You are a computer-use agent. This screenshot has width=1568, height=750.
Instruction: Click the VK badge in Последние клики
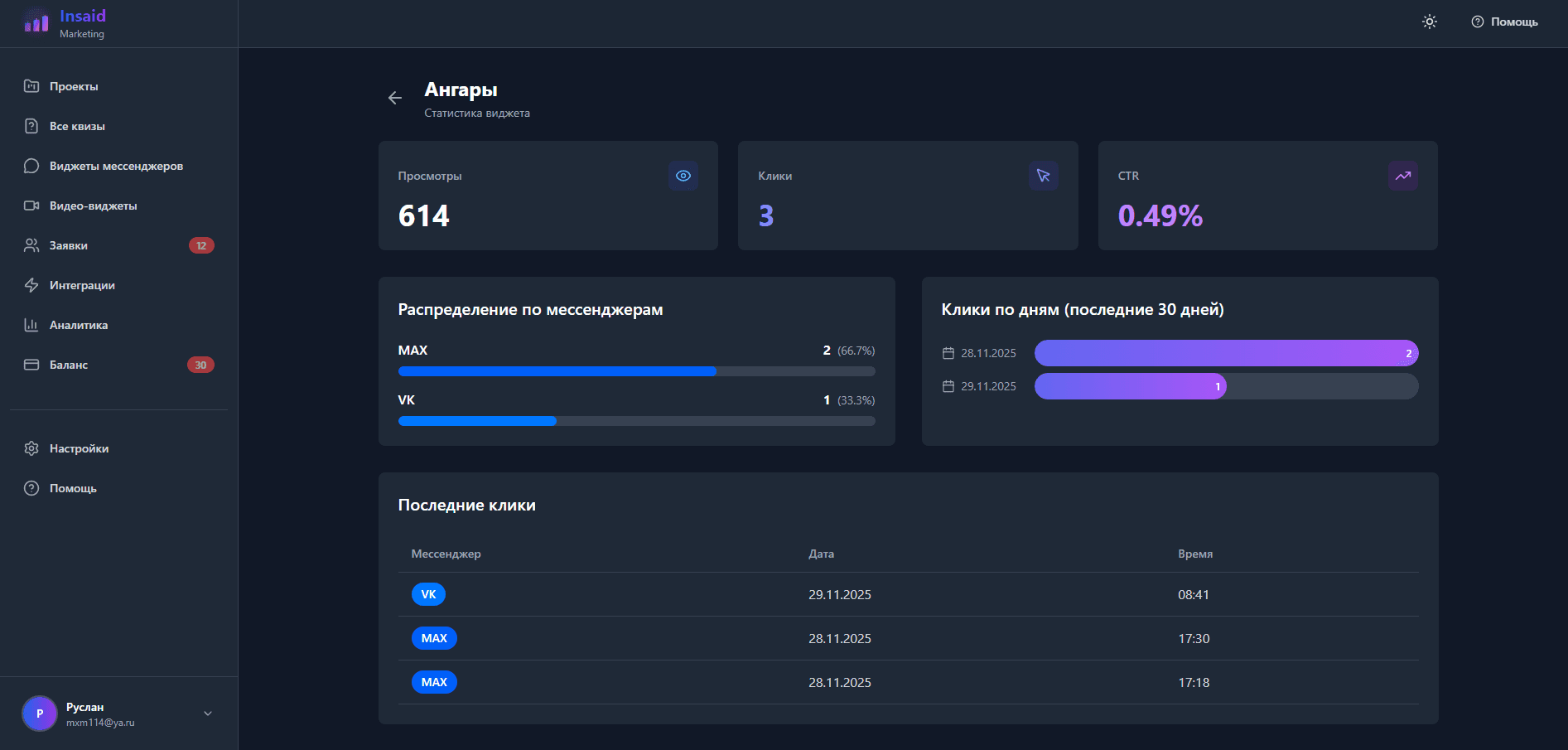[428, 594]
